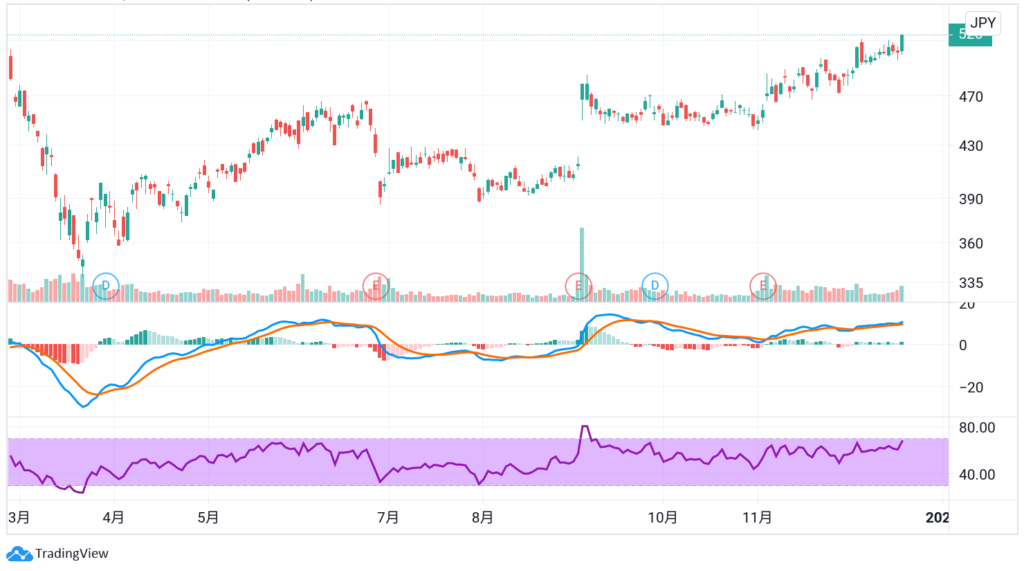Click the 335 price scale label

(x=972, y=283)
